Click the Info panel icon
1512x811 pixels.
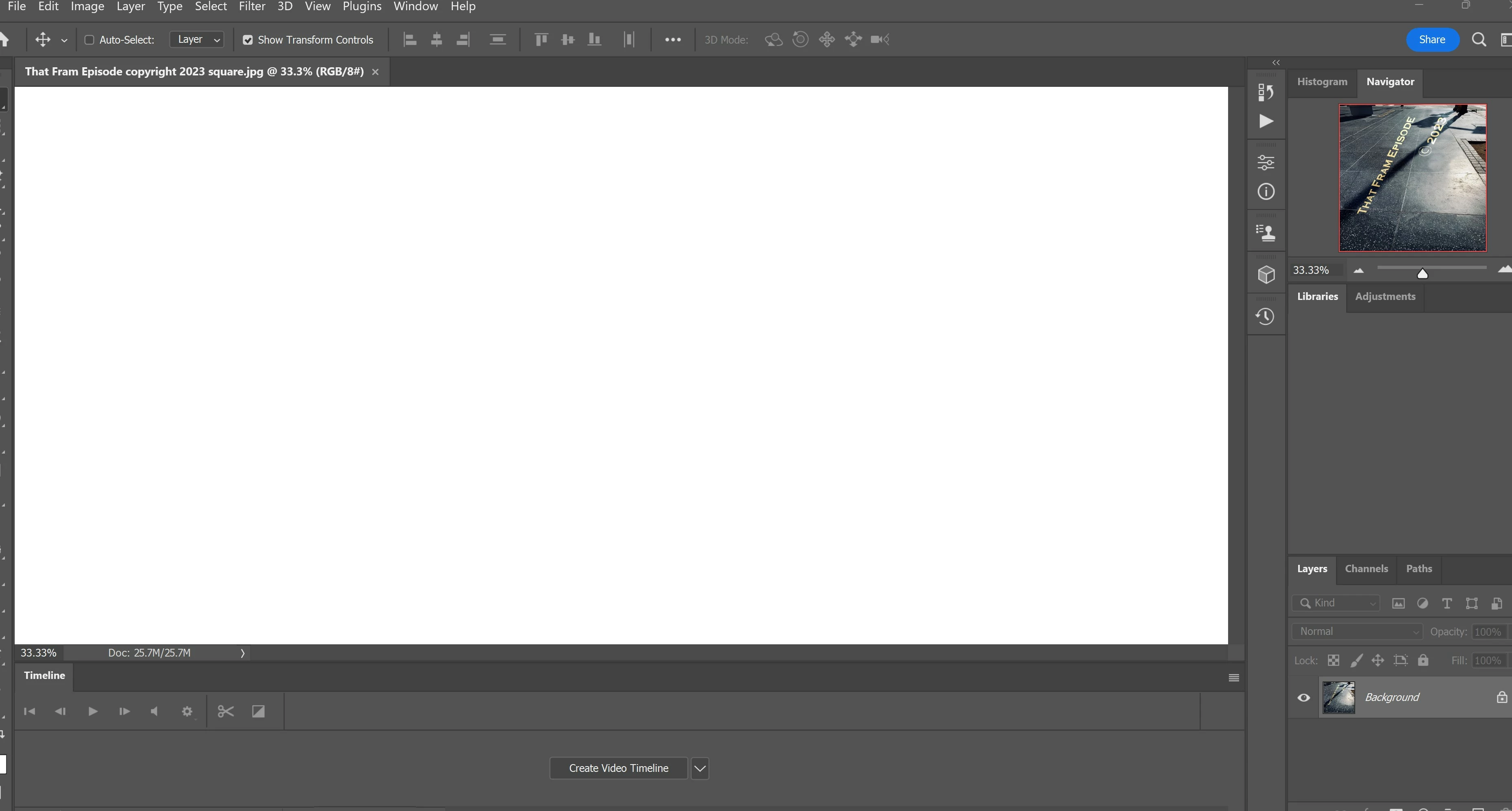tap(1266, 192)
